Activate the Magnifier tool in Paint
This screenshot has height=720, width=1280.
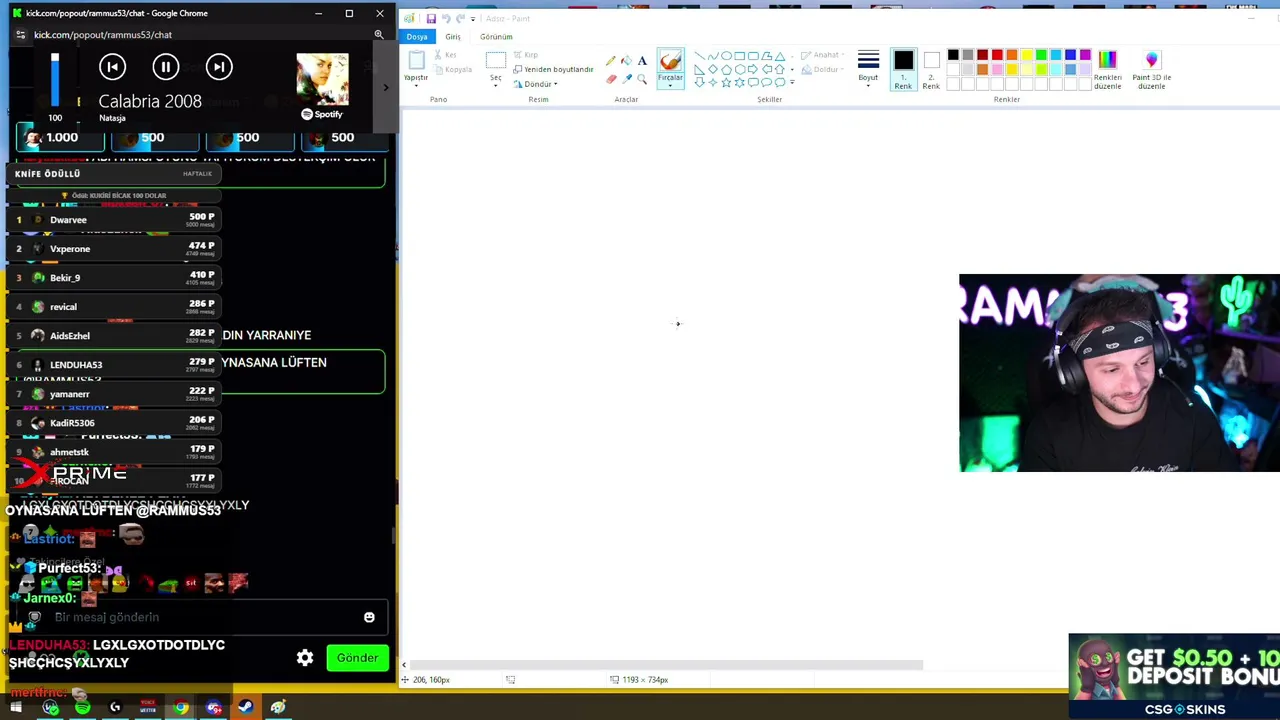click(642, 79)
